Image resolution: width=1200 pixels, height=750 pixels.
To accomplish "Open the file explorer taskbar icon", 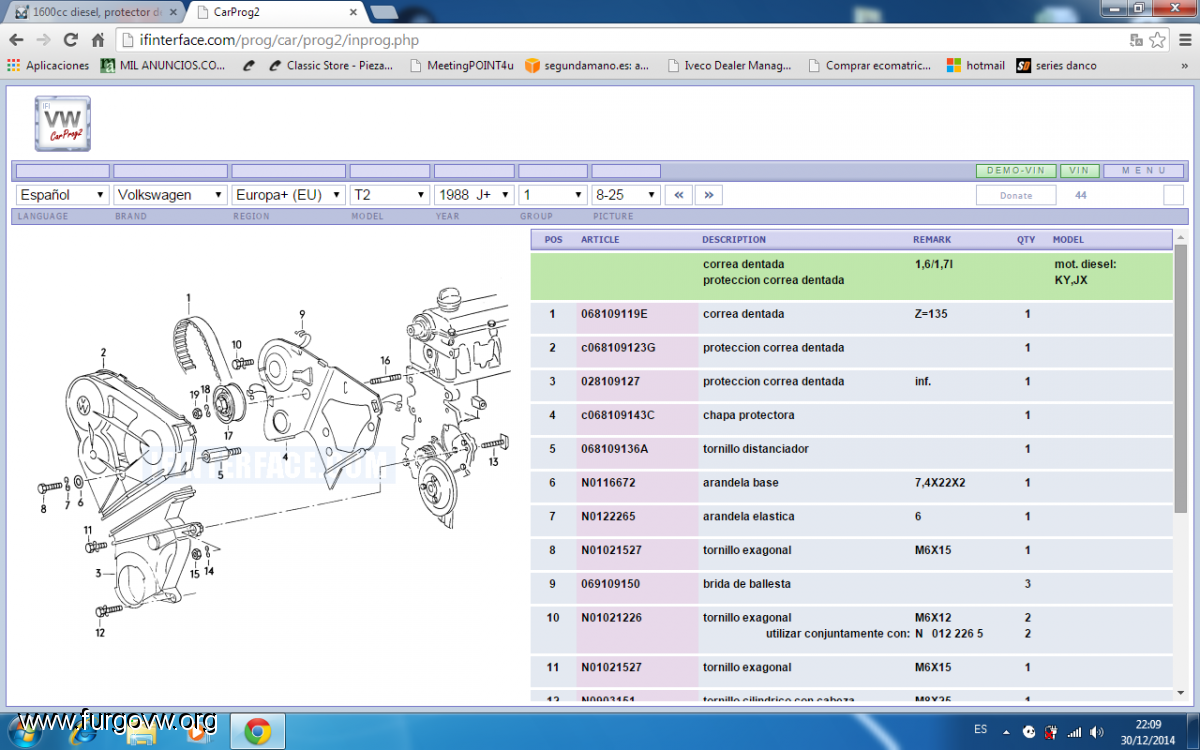I will click(142, 732).
